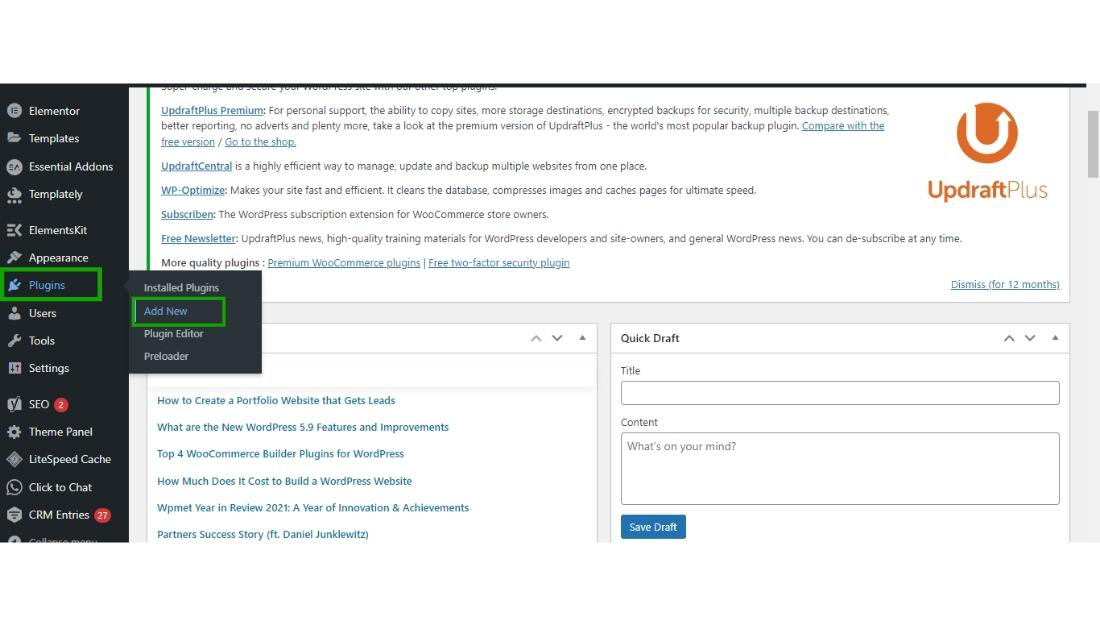Click the Elementor sidebar icon

[14, 111]
